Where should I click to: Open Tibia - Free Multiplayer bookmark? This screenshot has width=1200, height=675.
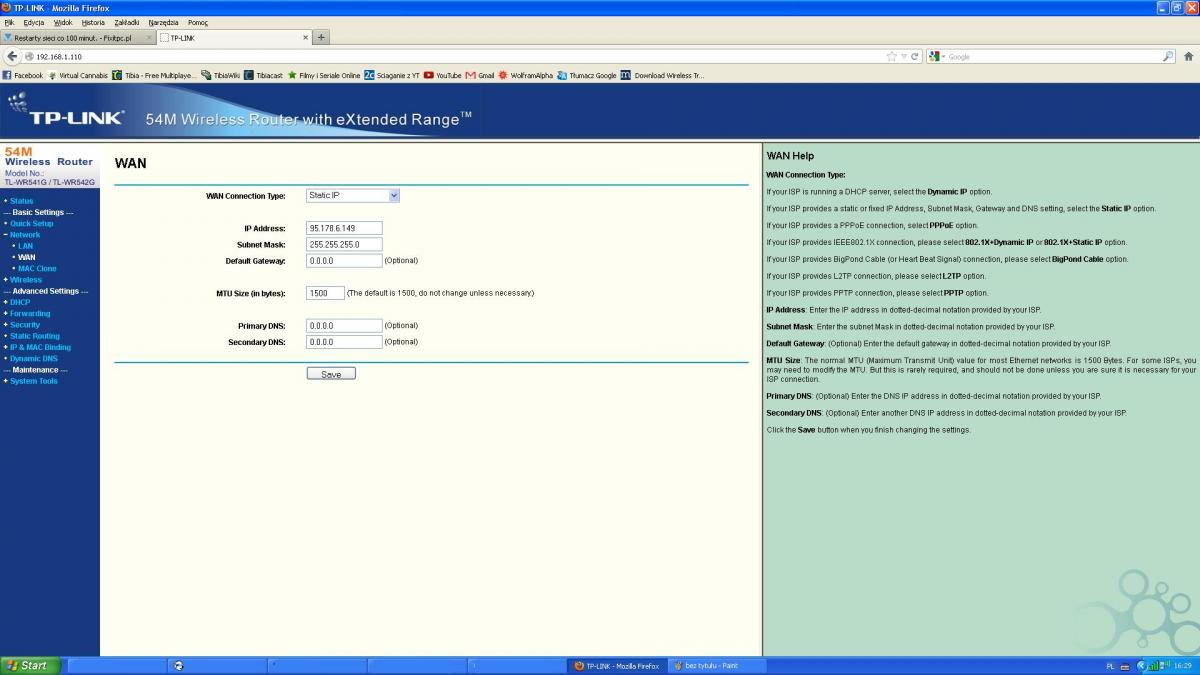pos(155,75)
